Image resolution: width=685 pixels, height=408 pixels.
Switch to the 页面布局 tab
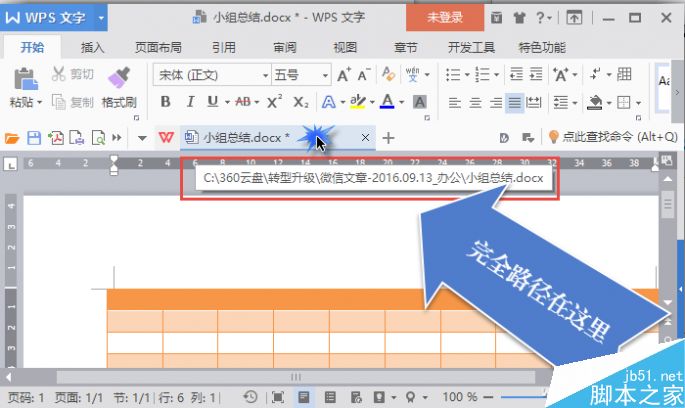pos(158,47)
